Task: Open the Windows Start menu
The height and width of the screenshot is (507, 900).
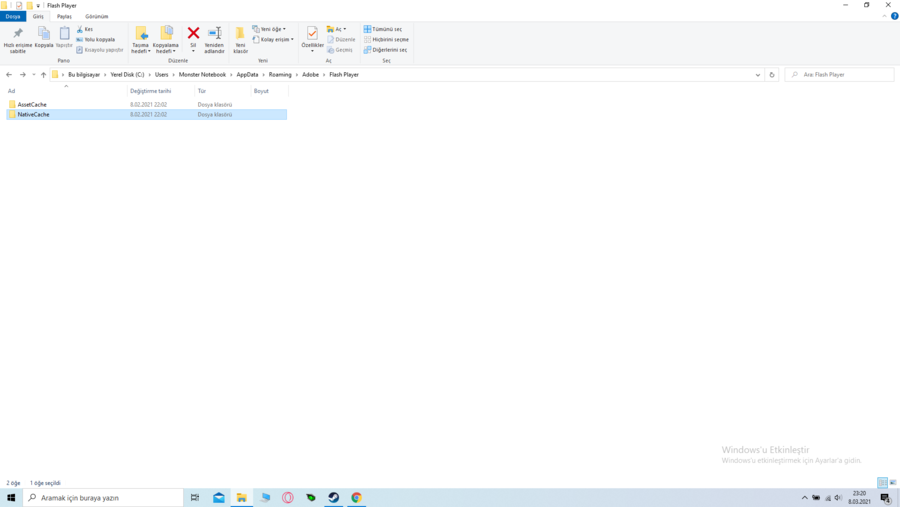Action: coord(11,498)
